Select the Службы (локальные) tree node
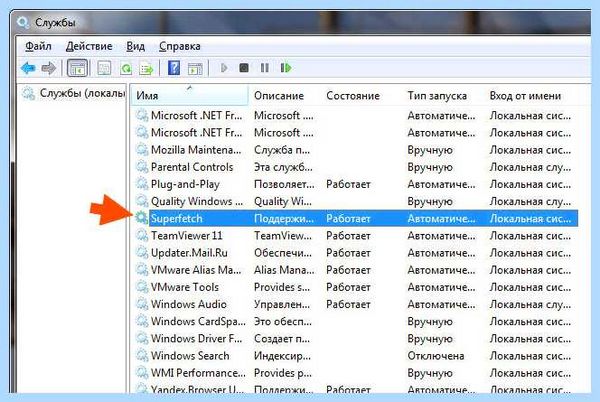 [x=74, y=93]
